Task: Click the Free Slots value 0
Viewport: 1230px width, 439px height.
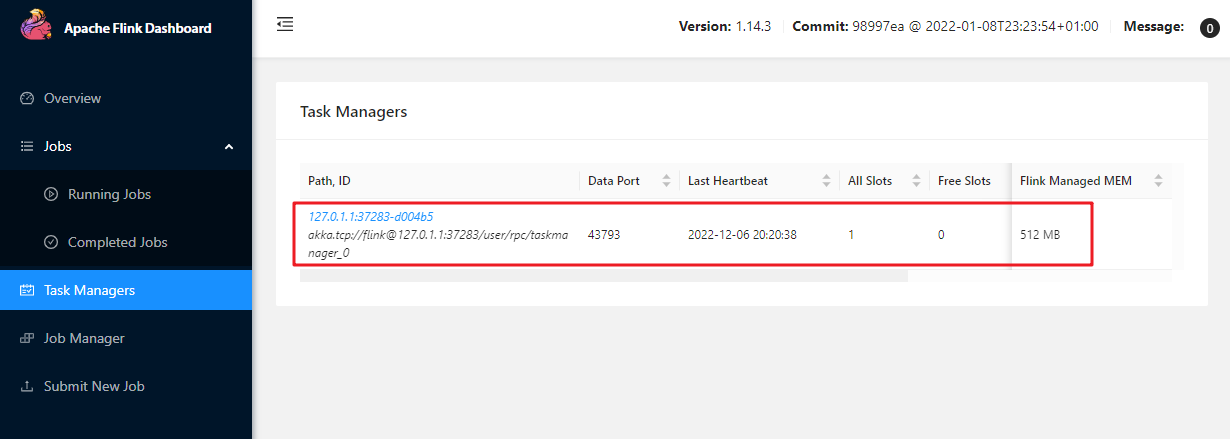Action: pos(941,235)
